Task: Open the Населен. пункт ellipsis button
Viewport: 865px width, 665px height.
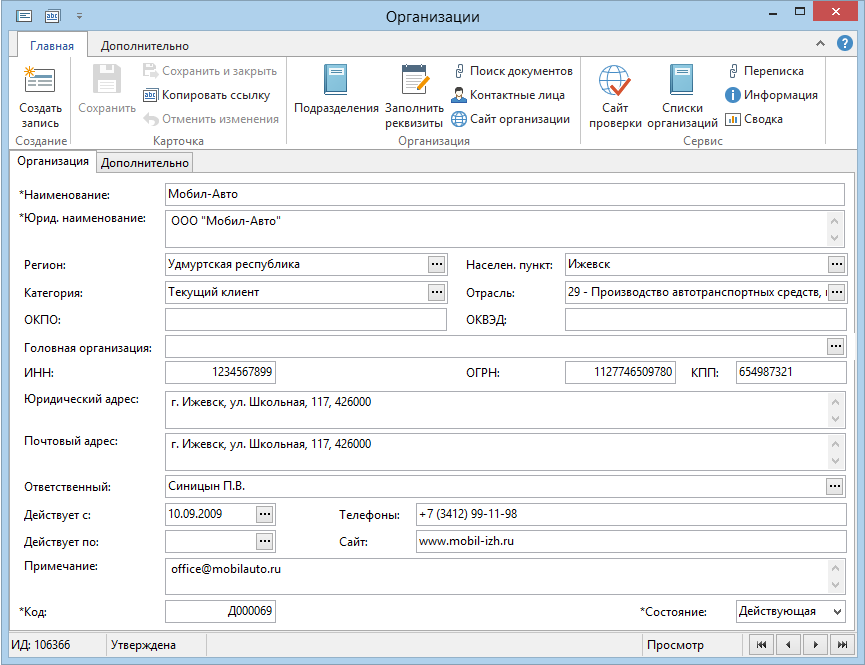Action: (837, 264)
